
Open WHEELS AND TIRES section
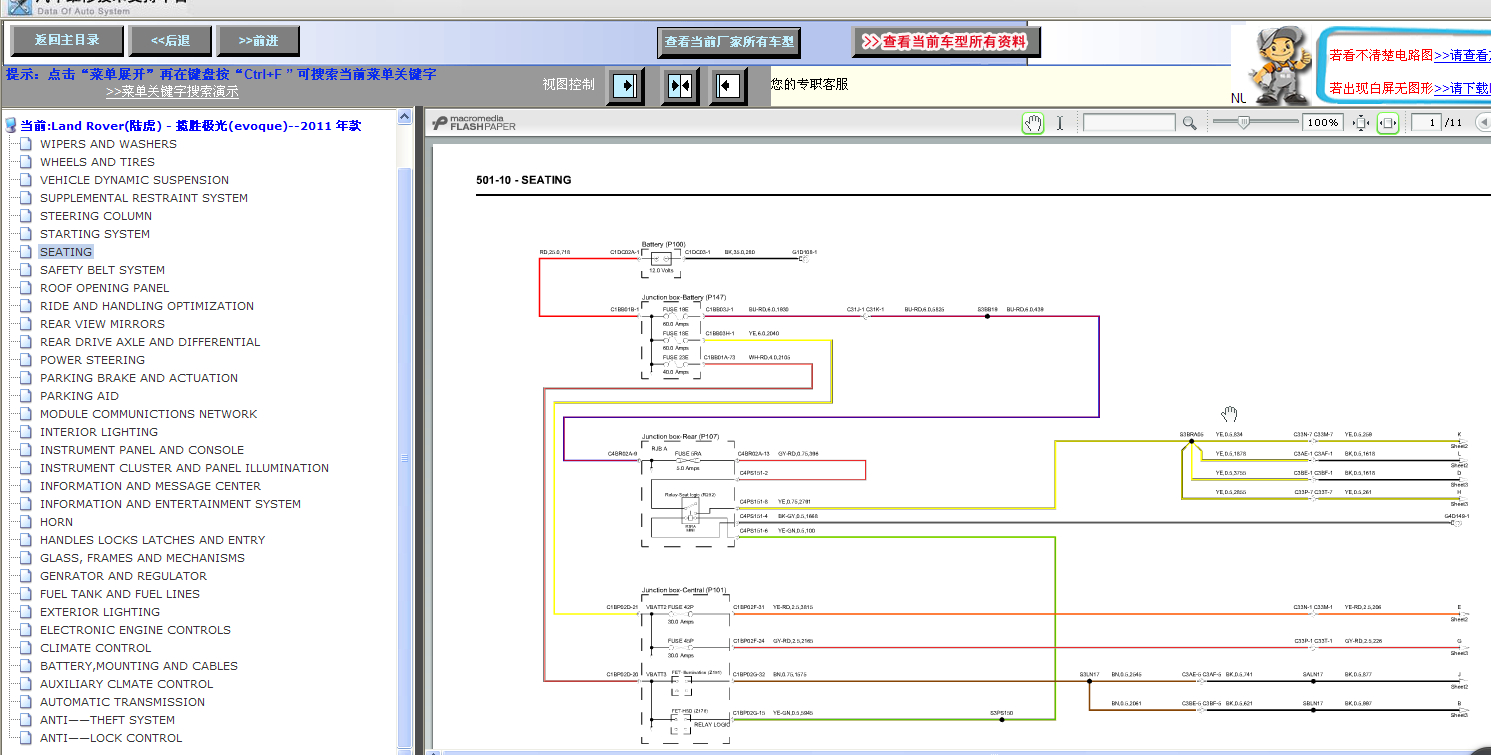[97, 162]
